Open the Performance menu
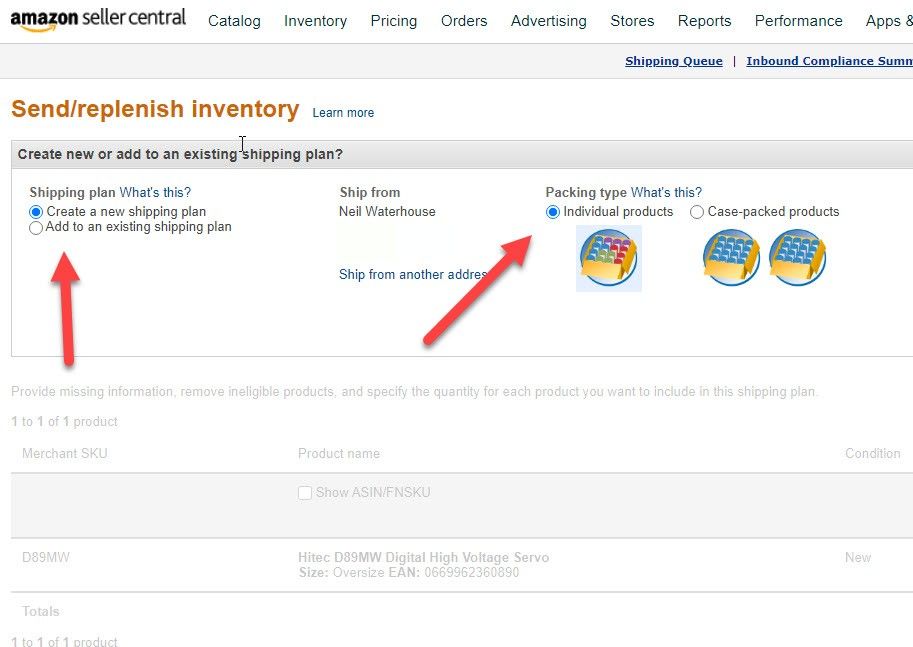The width and height of the screenshot is (913, 647). pyautogui.click(x=798, y=21)
